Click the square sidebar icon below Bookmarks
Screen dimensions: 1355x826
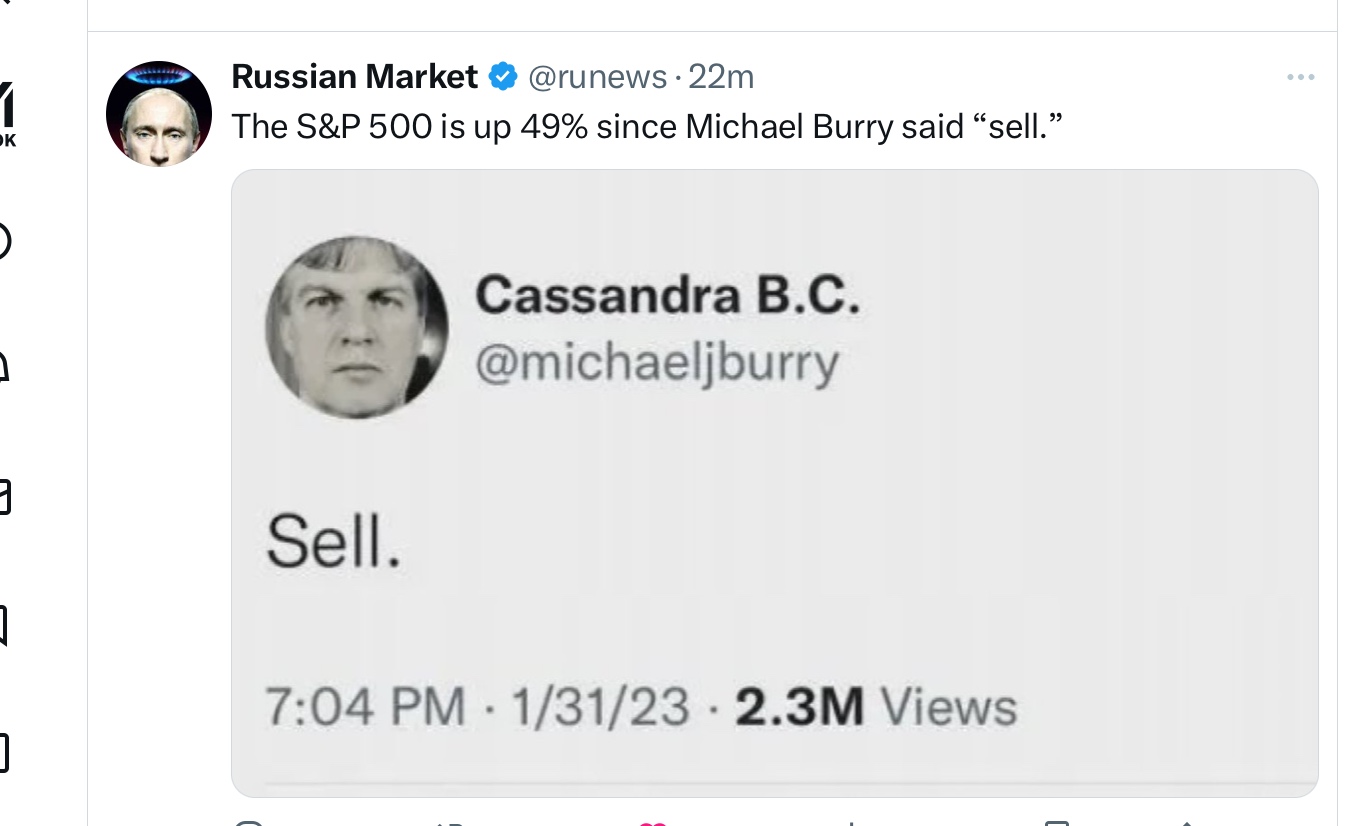point(4,753)
